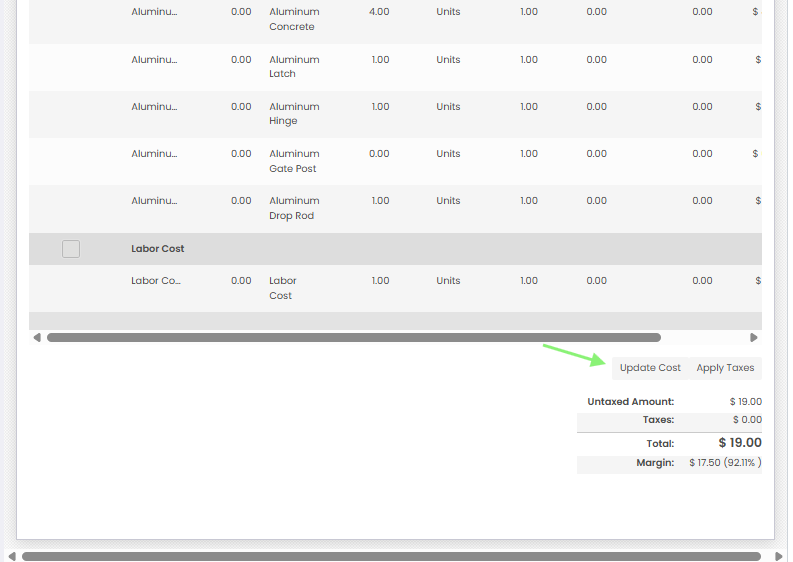
Task: Click the Apply Taxes button
Action: point(725,368)
